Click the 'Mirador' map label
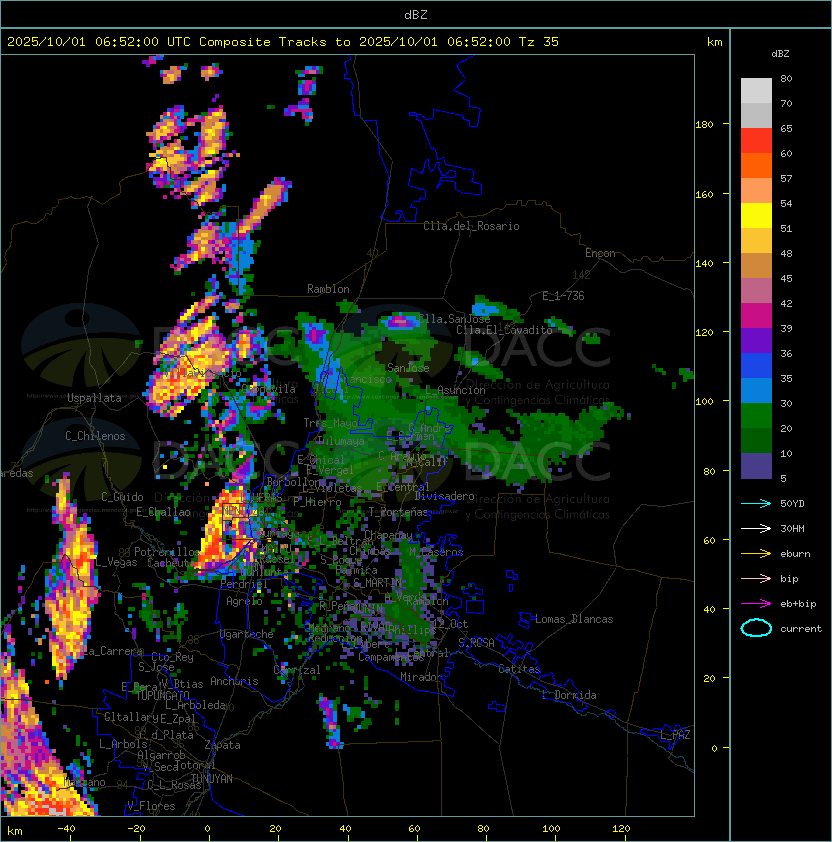 (x=422, y=677)
